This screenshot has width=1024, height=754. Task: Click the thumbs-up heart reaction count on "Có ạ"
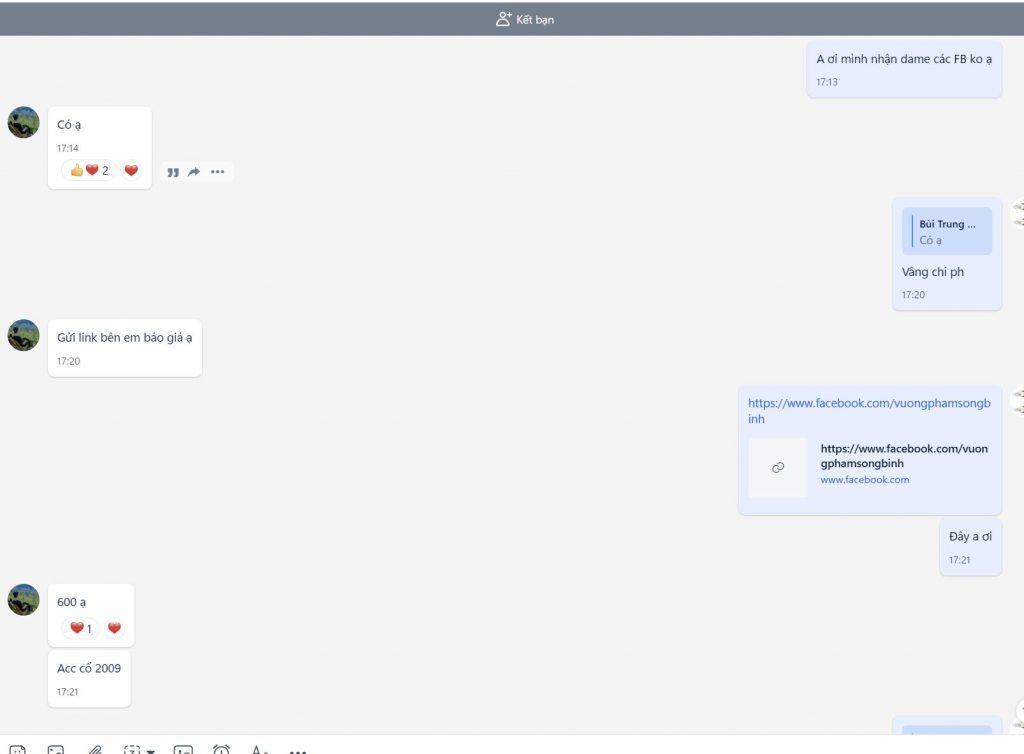89,170
